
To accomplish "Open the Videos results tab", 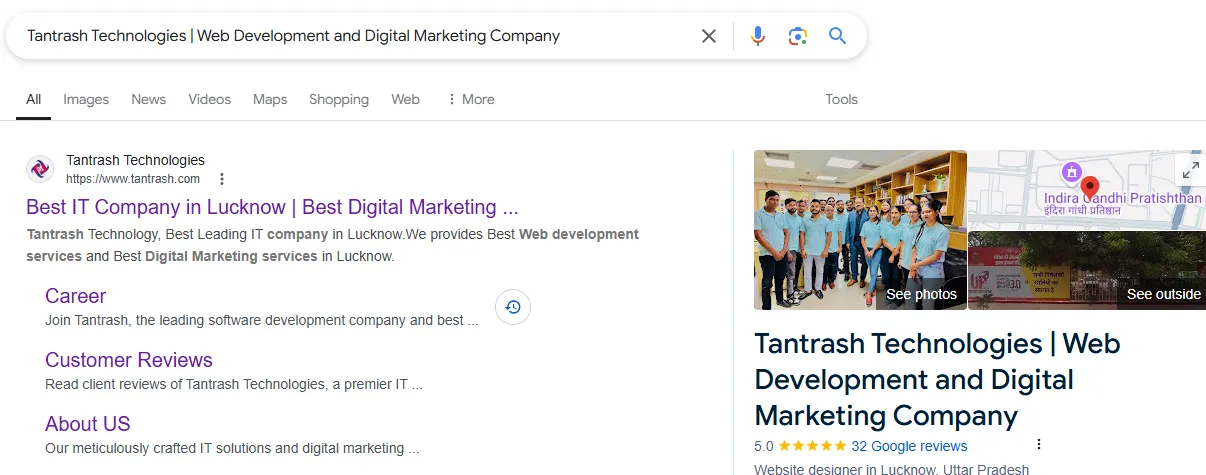I will click(209, 99).
